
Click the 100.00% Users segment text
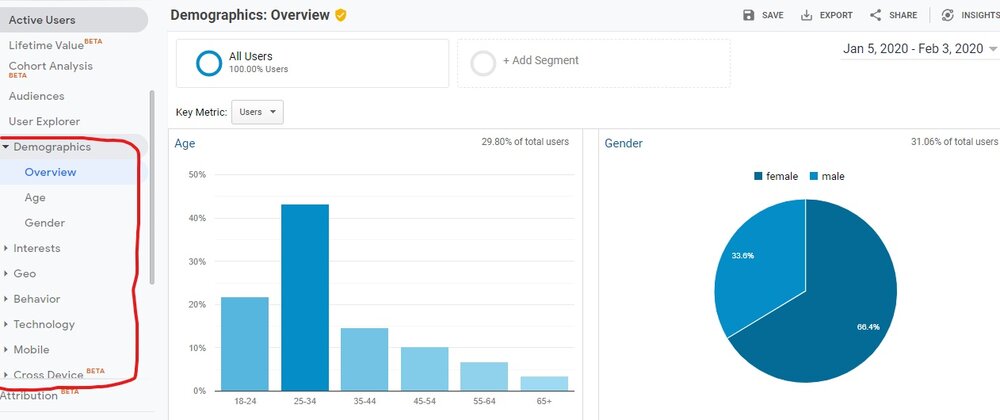[258, 69]
